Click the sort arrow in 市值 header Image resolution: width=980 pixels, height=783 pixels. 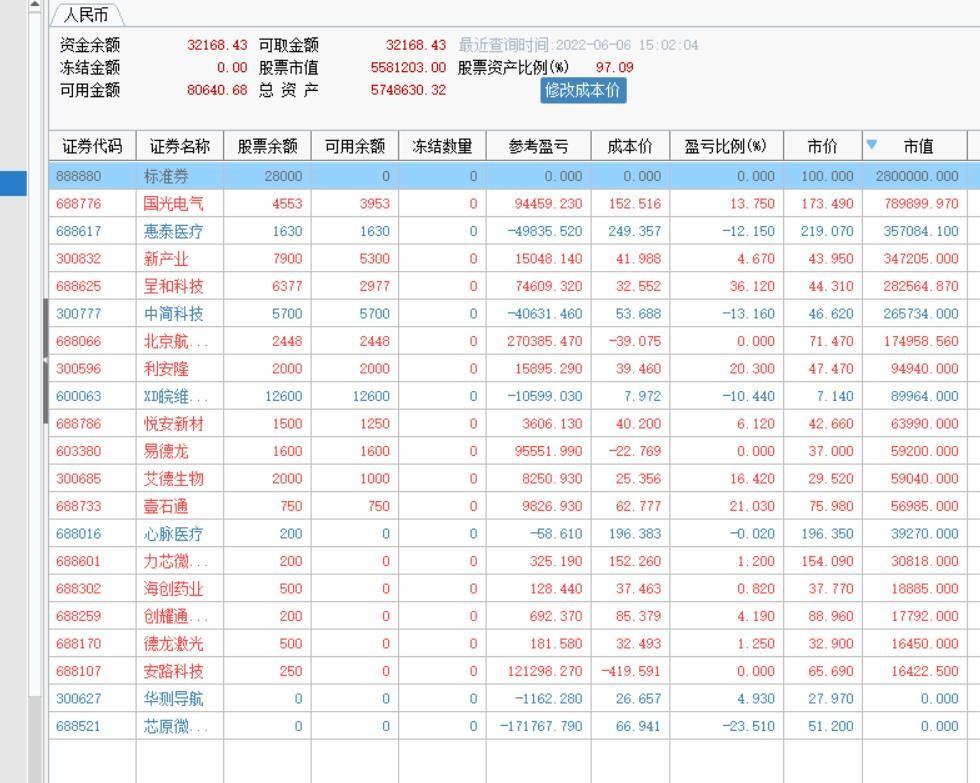click(872, 144)
